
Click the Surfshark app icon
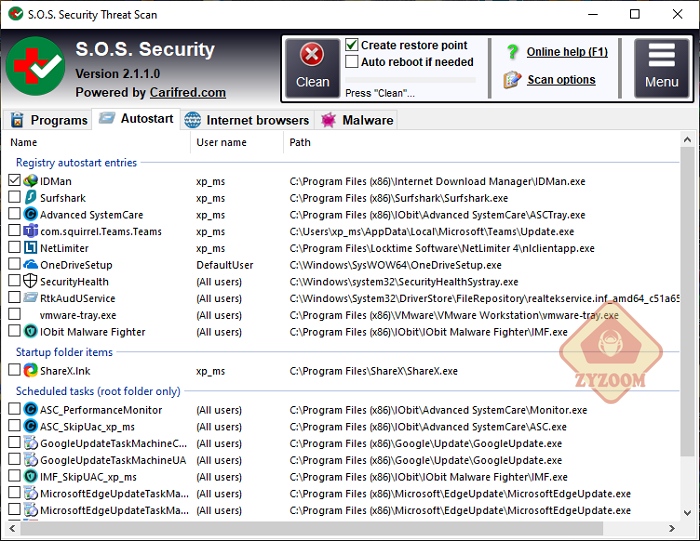tap(30, 197)
